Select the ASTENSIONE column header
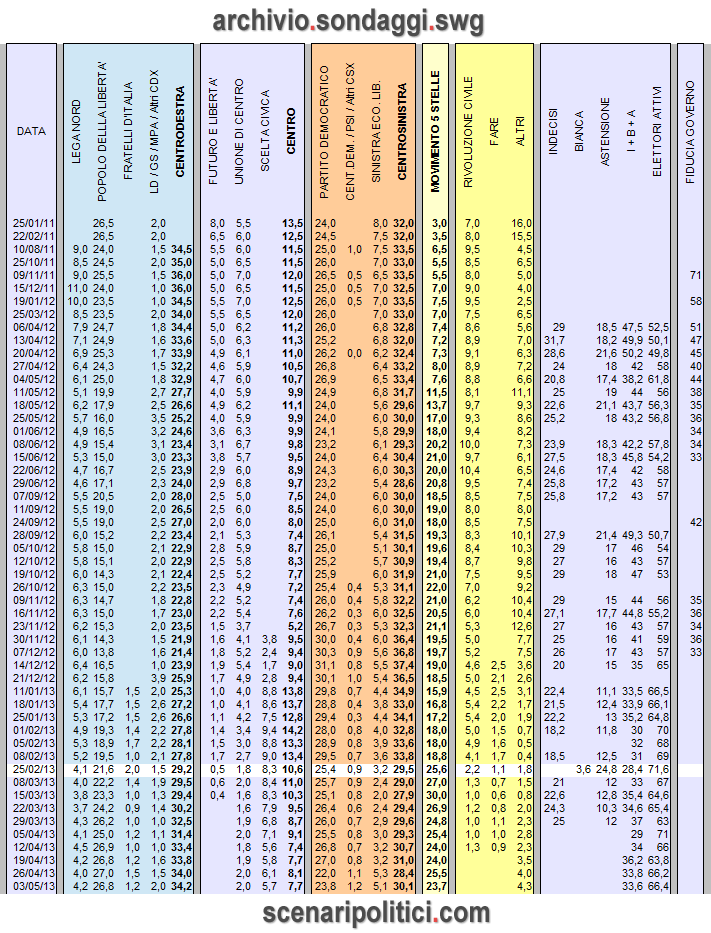 [605, 132]
